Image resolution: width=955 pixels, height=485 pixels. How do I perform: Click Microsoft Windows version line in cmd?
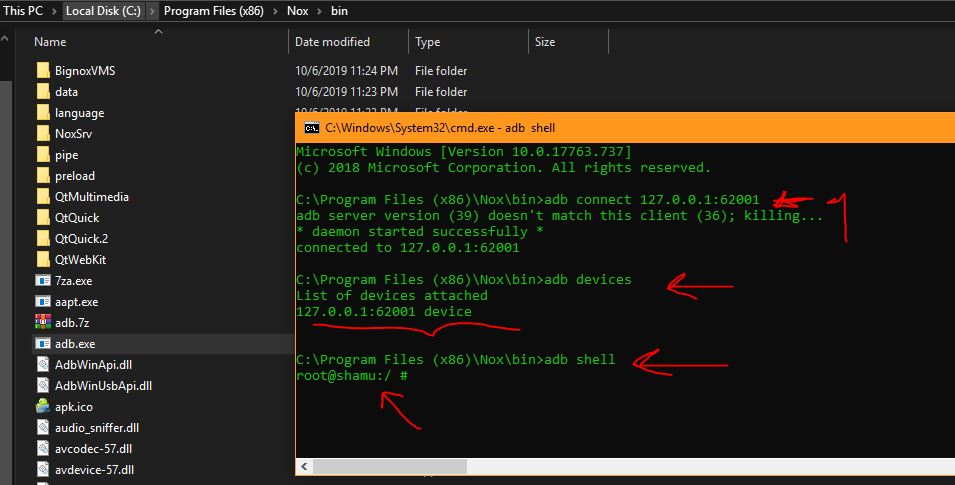[x=463, y=151]
